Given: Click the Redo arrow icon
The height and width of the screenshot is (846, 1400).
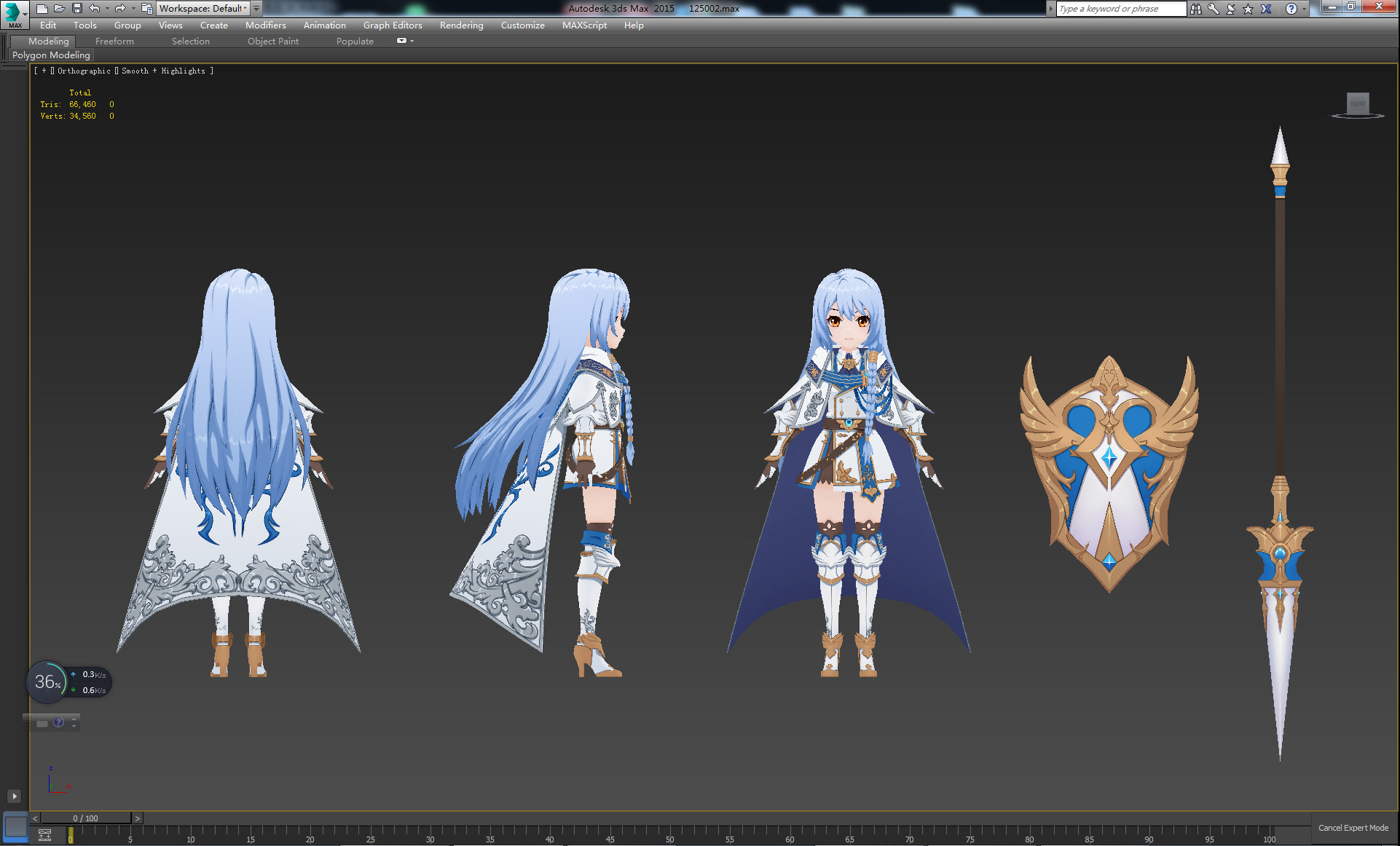Looking at the screenshot, I should click(x=120, y=9).
